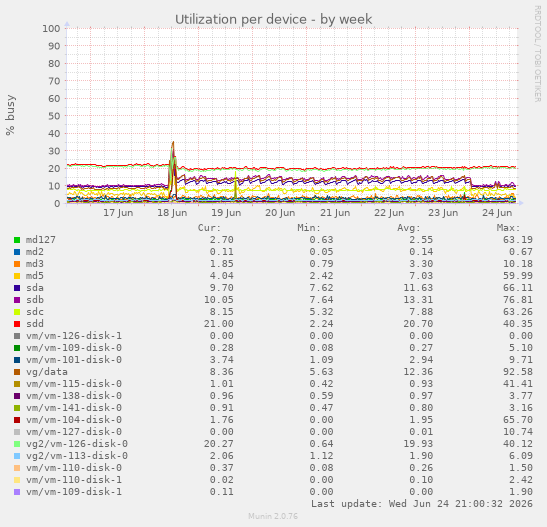Click vg/data max value 92.58

[518, 372]
